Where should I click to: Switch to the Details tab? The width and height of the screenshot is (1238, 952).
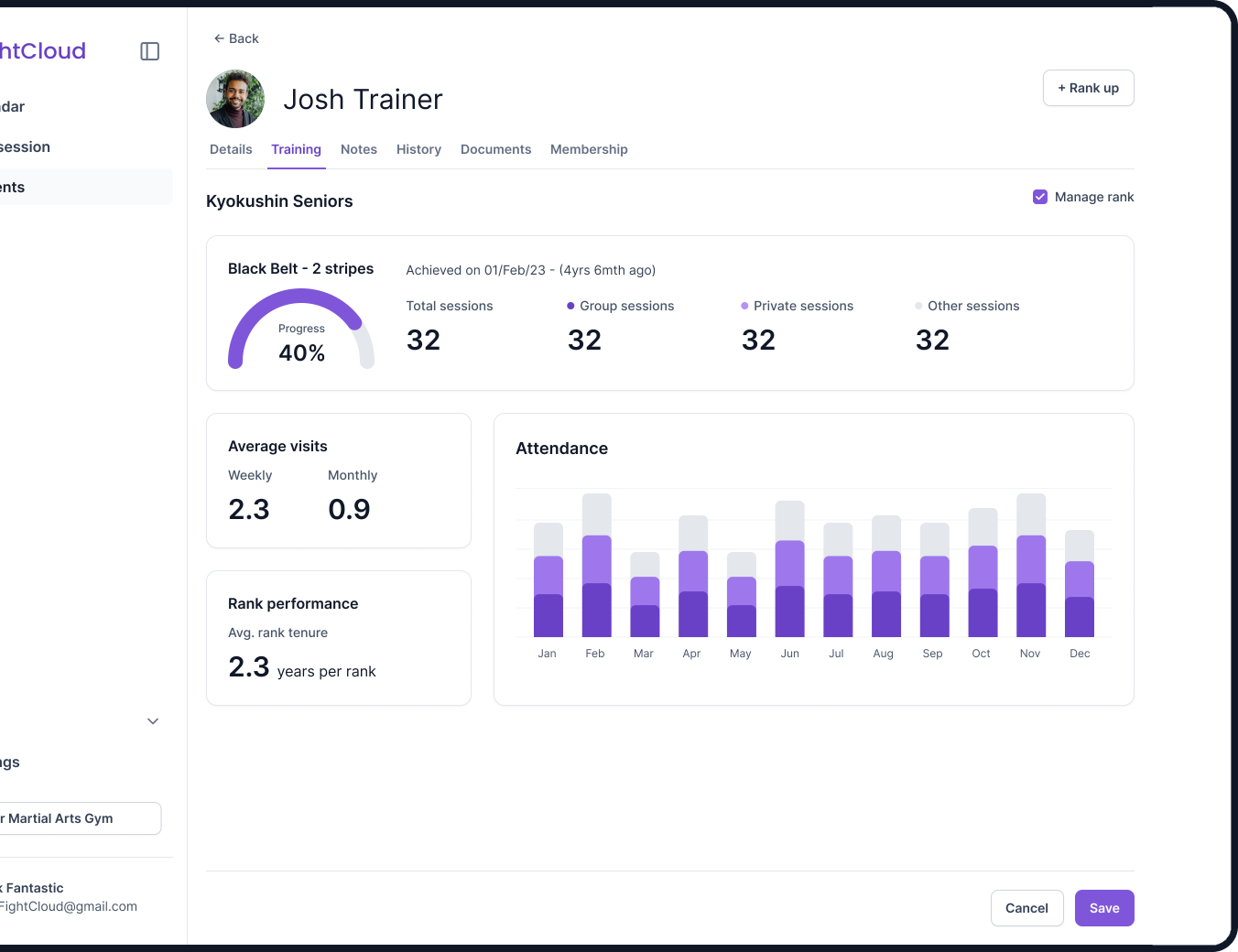(231, 149)
